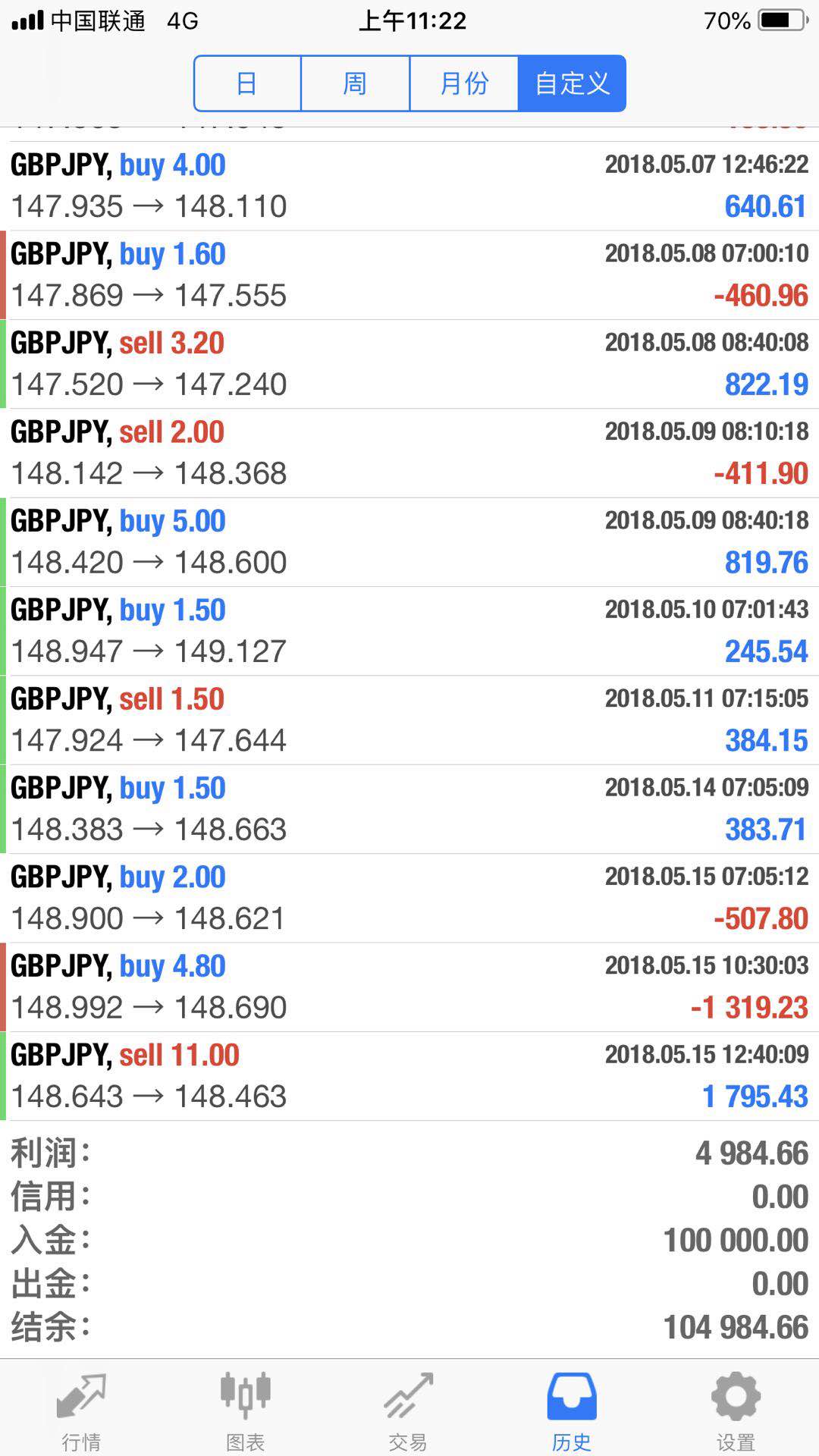Select the trade with loss -1 319.23
819x1456 pixels.
[x=409, y=987]
